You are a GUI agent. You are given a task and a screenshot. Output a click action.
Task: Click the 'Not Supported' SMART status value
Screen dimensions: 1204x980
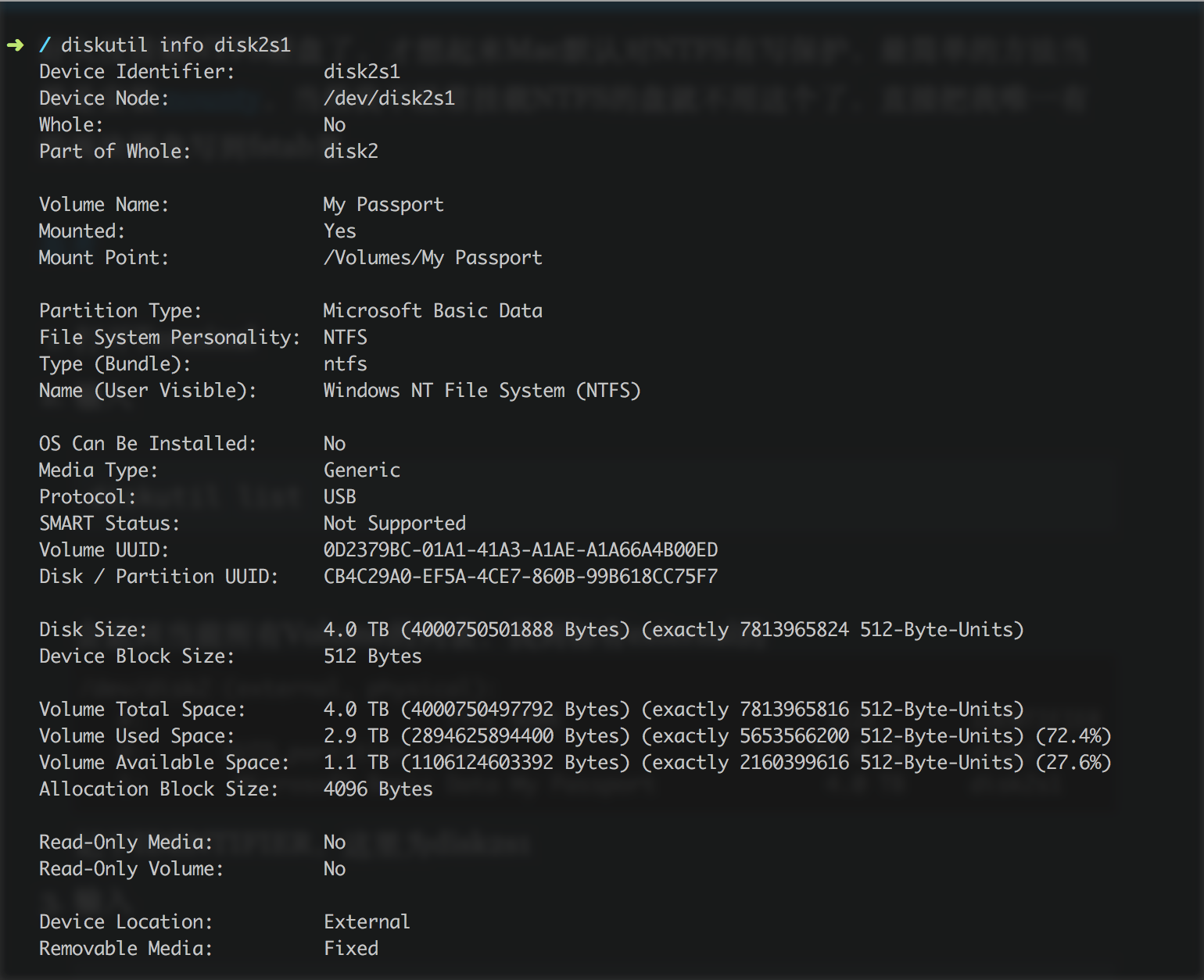tap(394, 524)
